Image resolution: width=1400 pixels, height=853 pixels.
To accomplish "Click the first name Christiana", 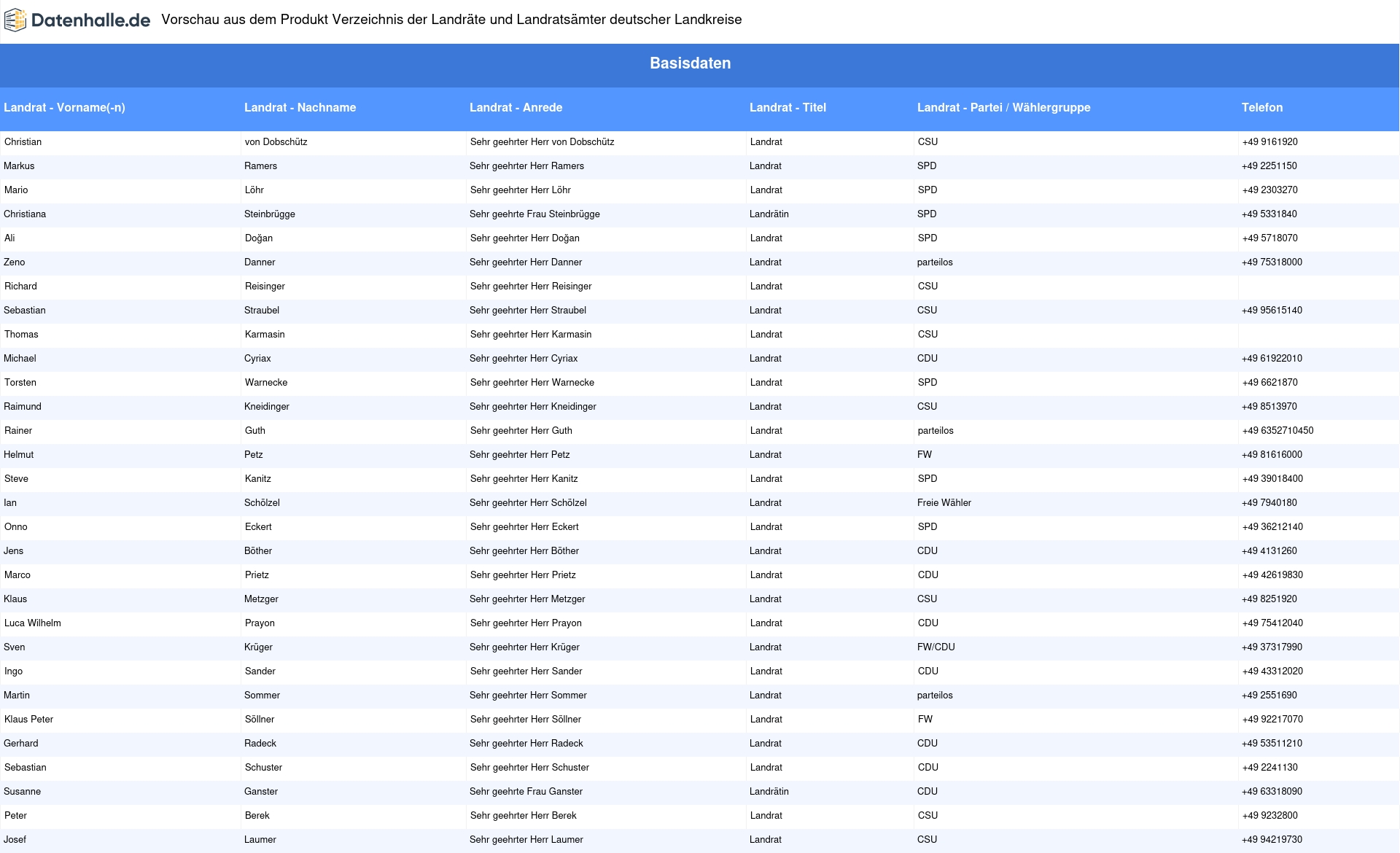I will [x=25, y=214].
